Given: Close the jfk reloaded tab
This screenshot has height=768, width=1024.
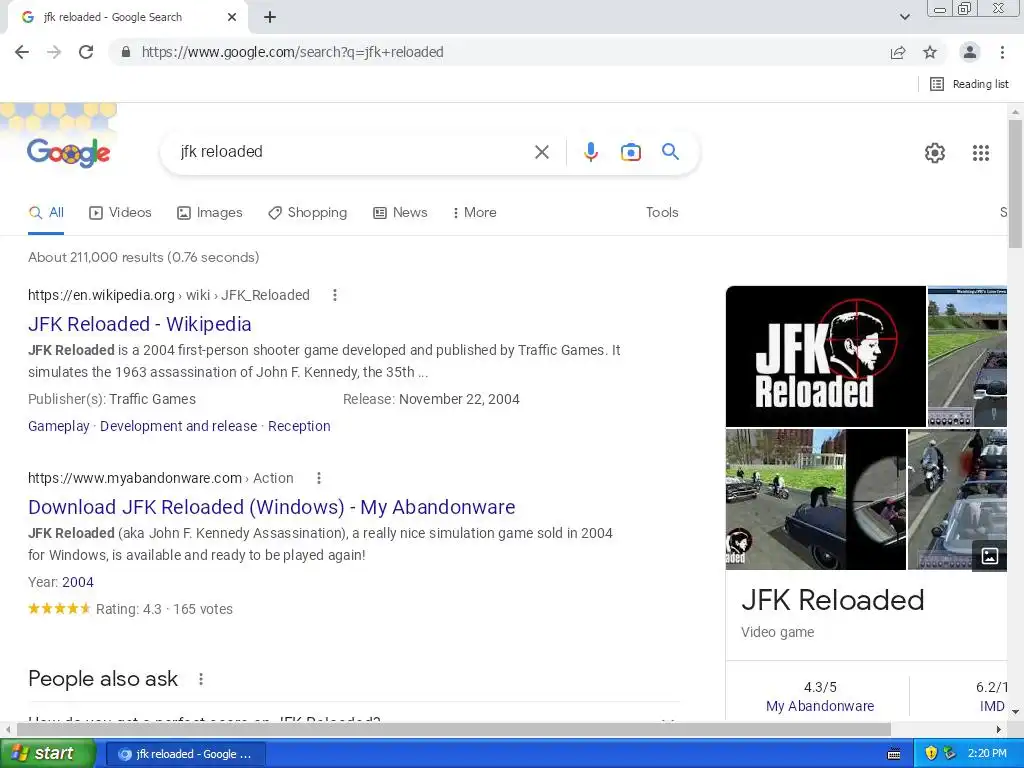Looking at the screenshot, I should tap(232, 17).
